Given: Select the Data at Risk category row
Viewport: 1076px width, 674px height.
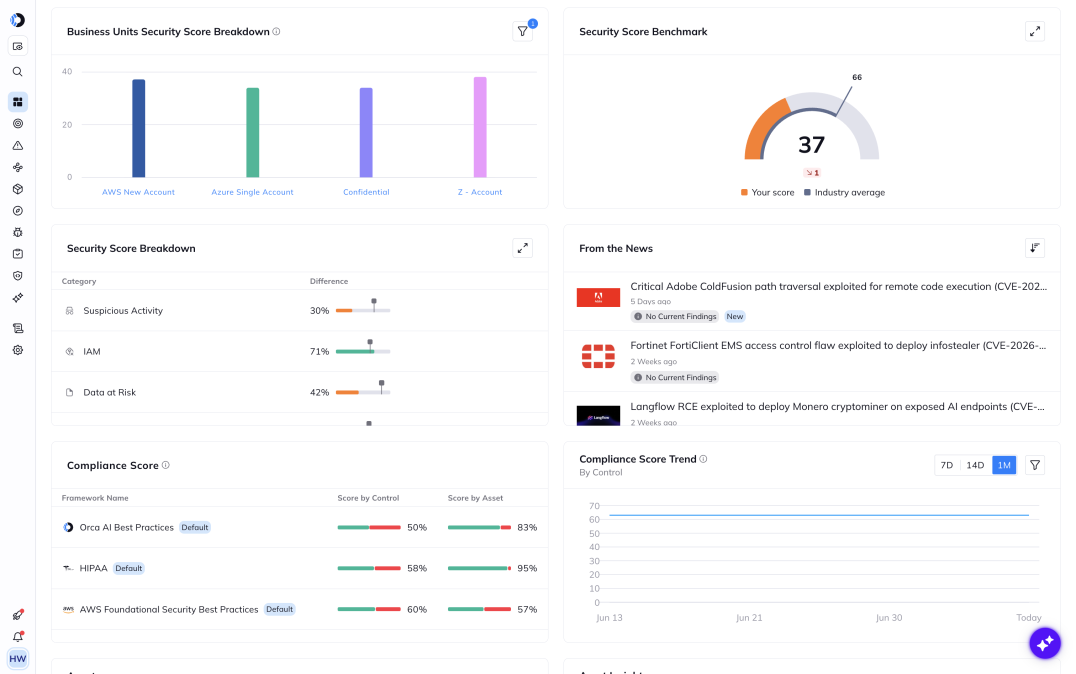Looking at the screenshot, I should coord(300,393).
